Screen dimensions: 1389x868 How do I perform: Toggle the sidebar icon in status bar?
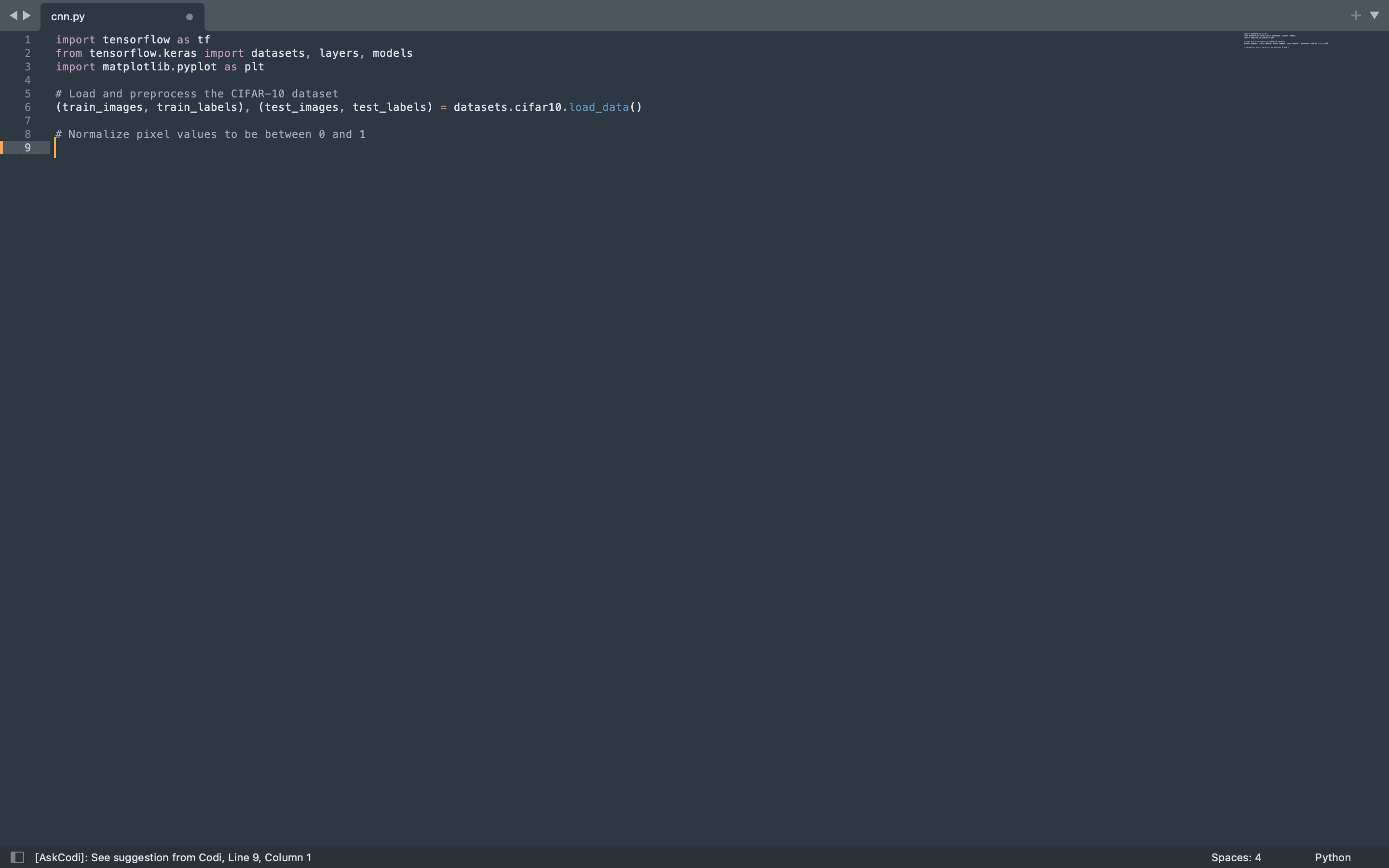[17, 857]
